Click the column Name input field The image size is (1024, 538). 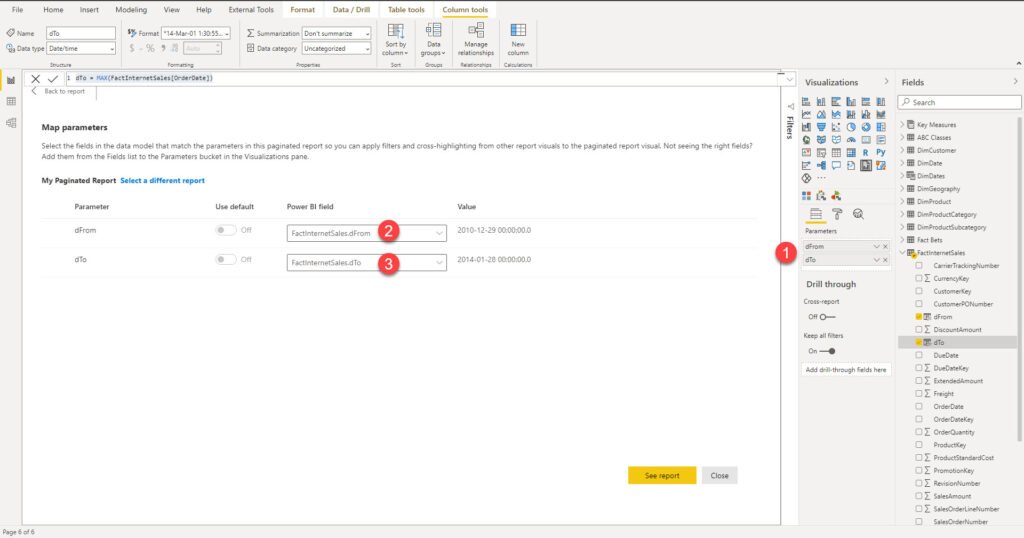(81, 33)
